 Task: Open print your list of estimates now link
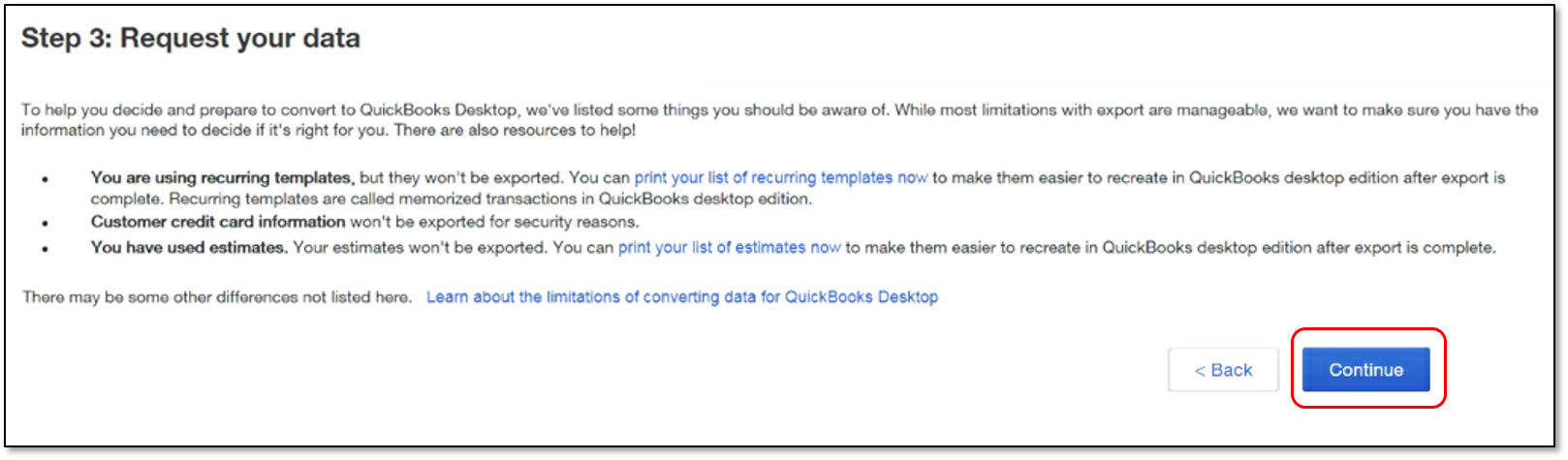pos(729,248)
